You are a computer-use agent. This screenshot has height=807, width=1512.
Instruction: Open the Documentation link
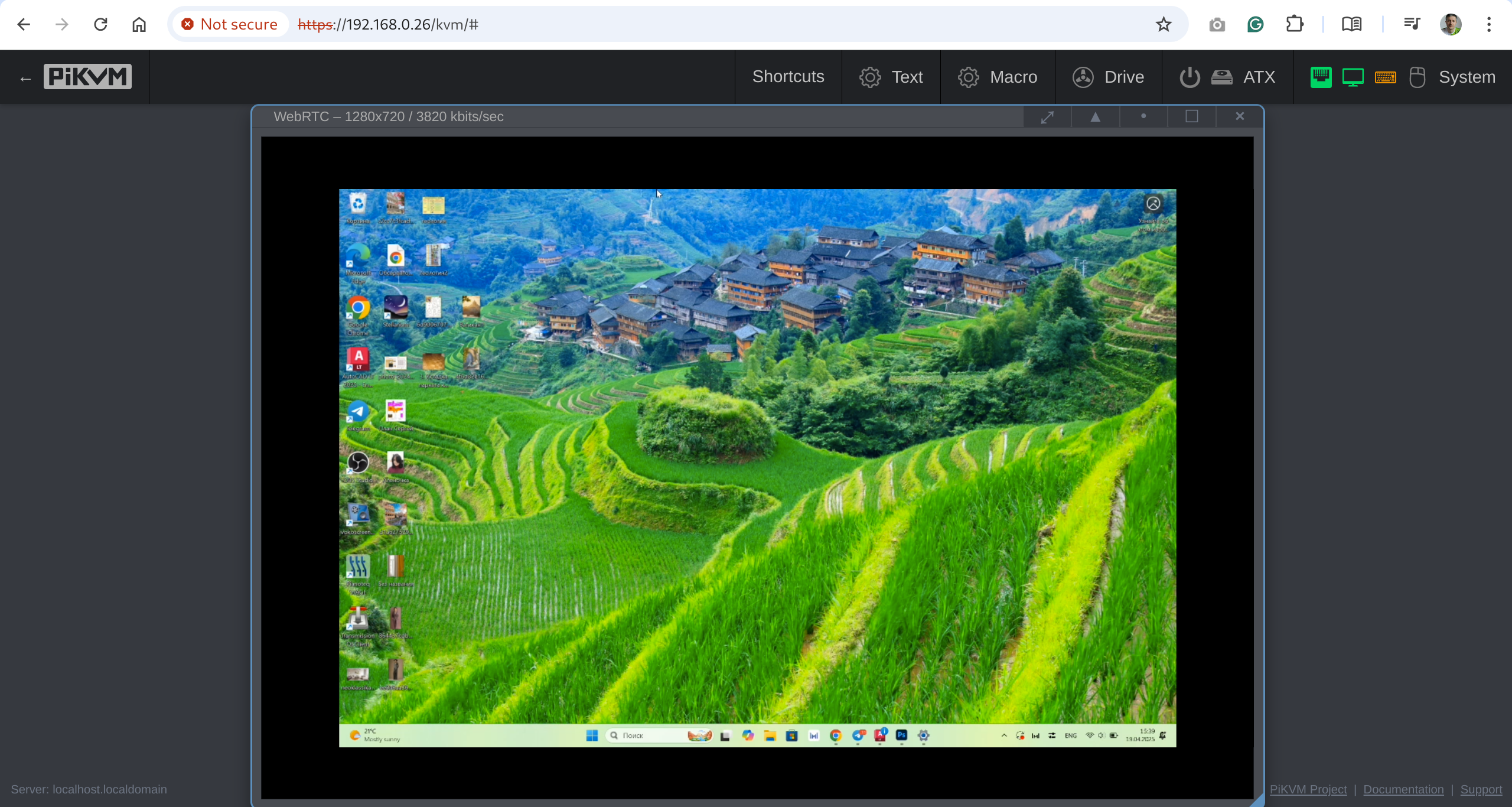pyautogui.click(x=1403, y=789)
